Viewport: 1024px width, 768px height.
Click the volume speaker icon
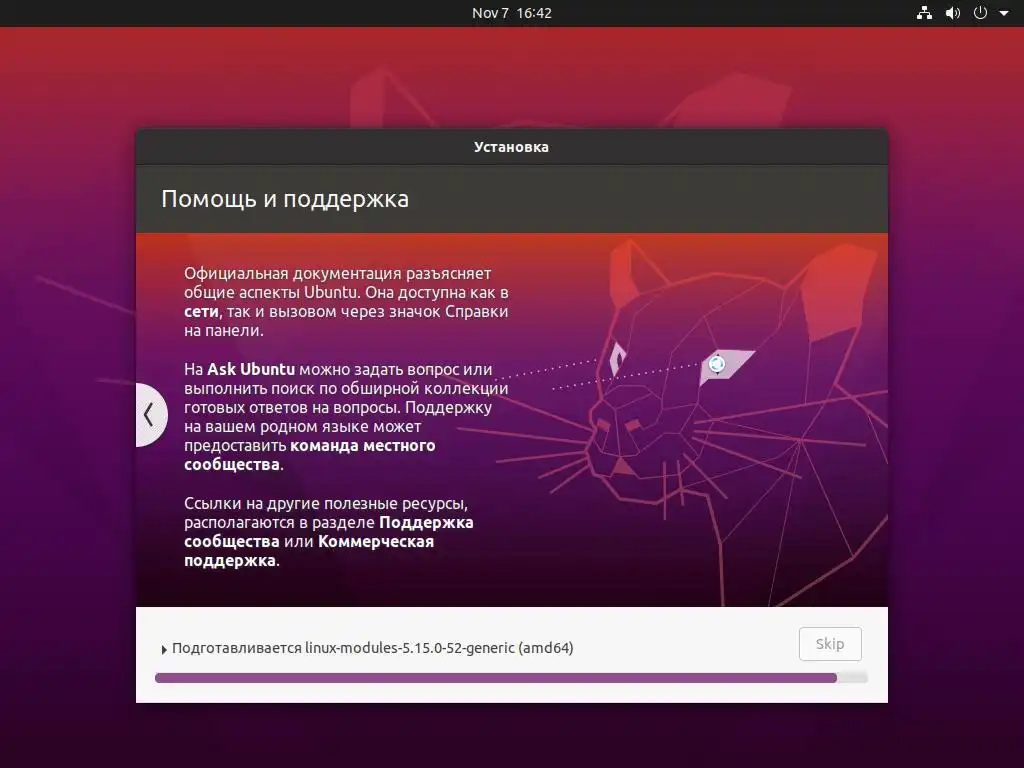coord(953,13)
